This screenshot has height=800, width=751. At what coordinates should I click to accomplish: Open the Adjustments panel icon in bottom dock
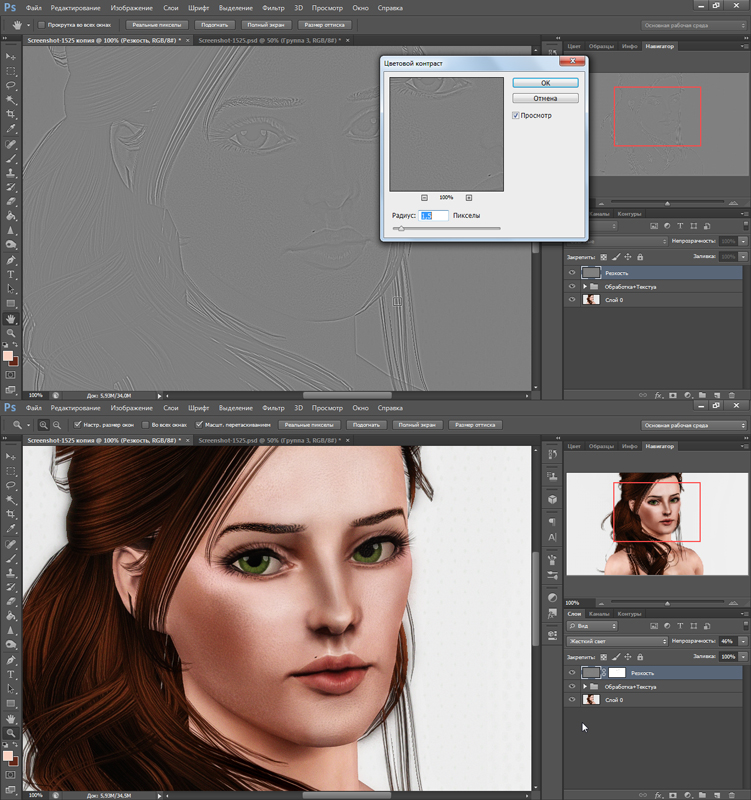[x=553, y=597]
